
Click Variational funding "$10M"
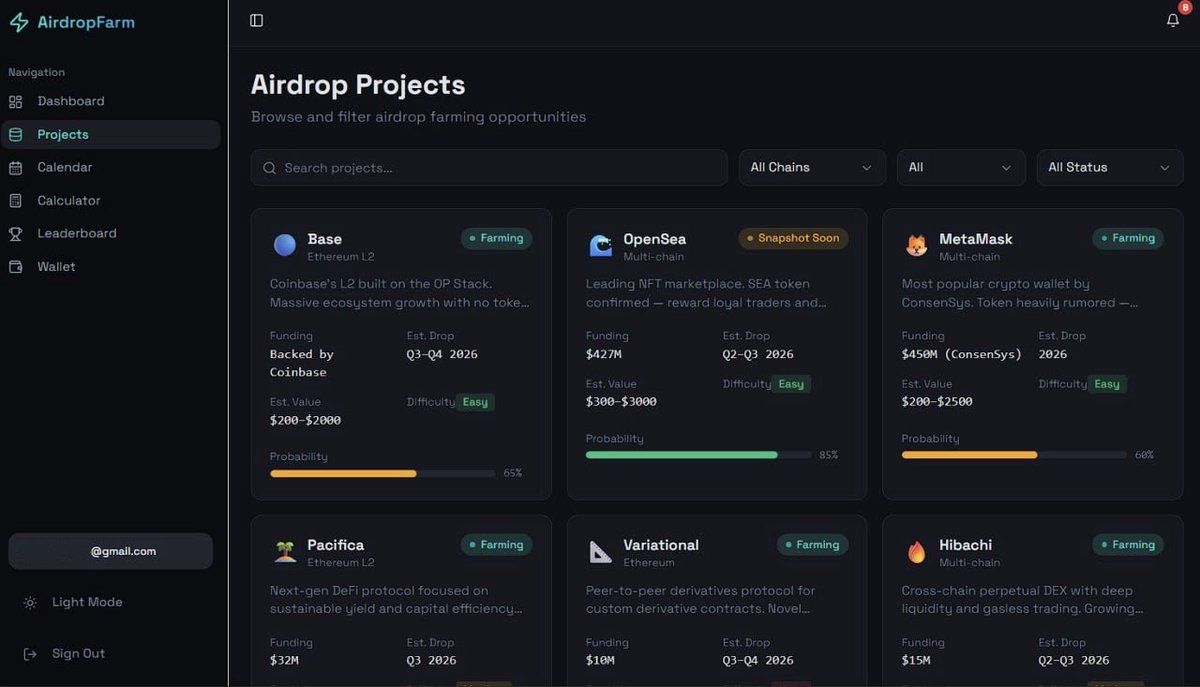[600, 660]
